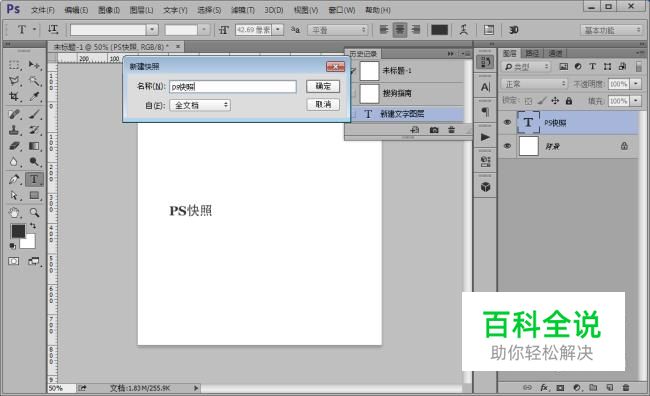Open the 平滑 anti-aliasing dropdown

(x=338, y=30)
